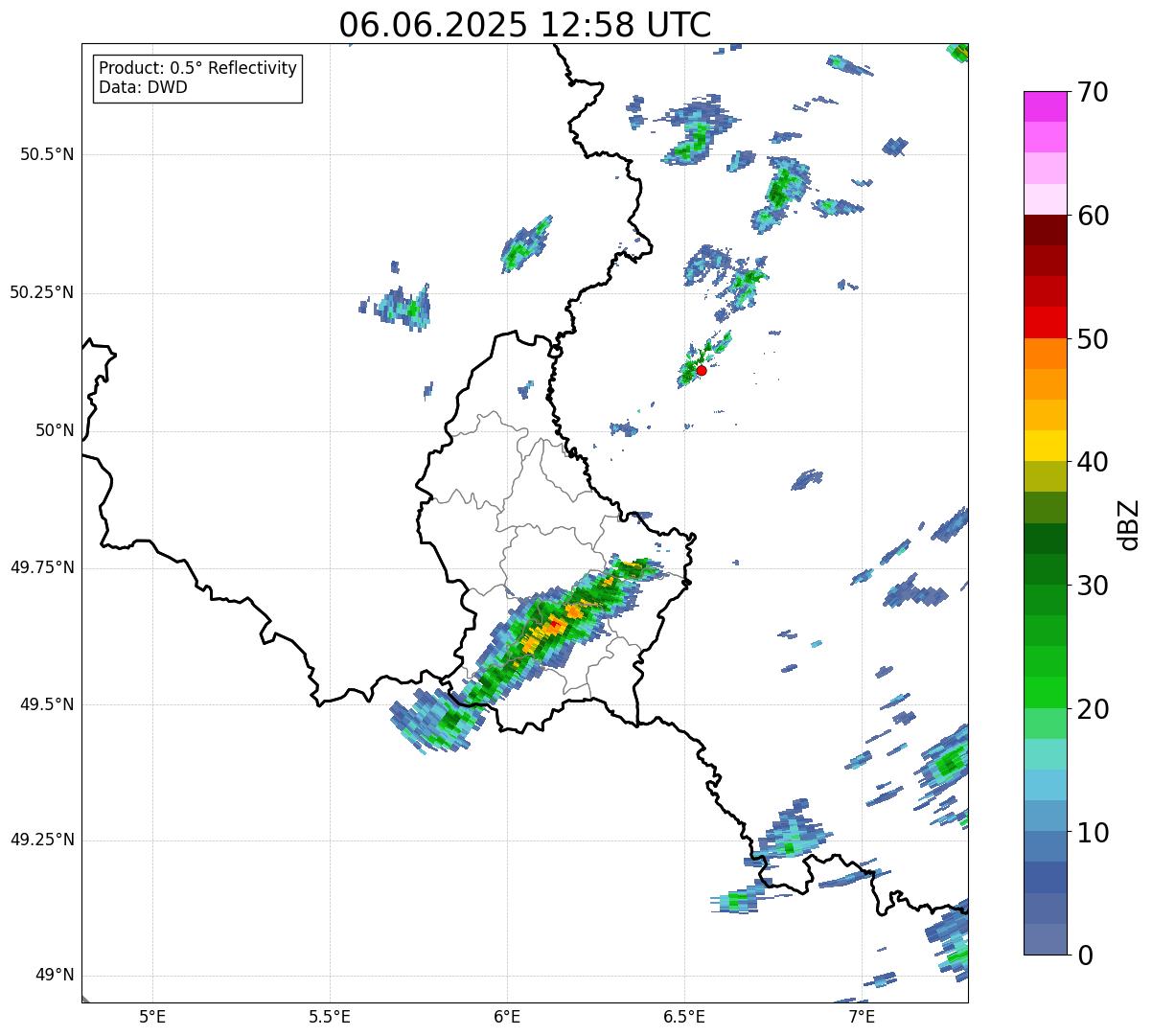Click the 50°N latitude label
Image resolution: width=1152 pixels, height=1036 pixels.
[55, 430]
